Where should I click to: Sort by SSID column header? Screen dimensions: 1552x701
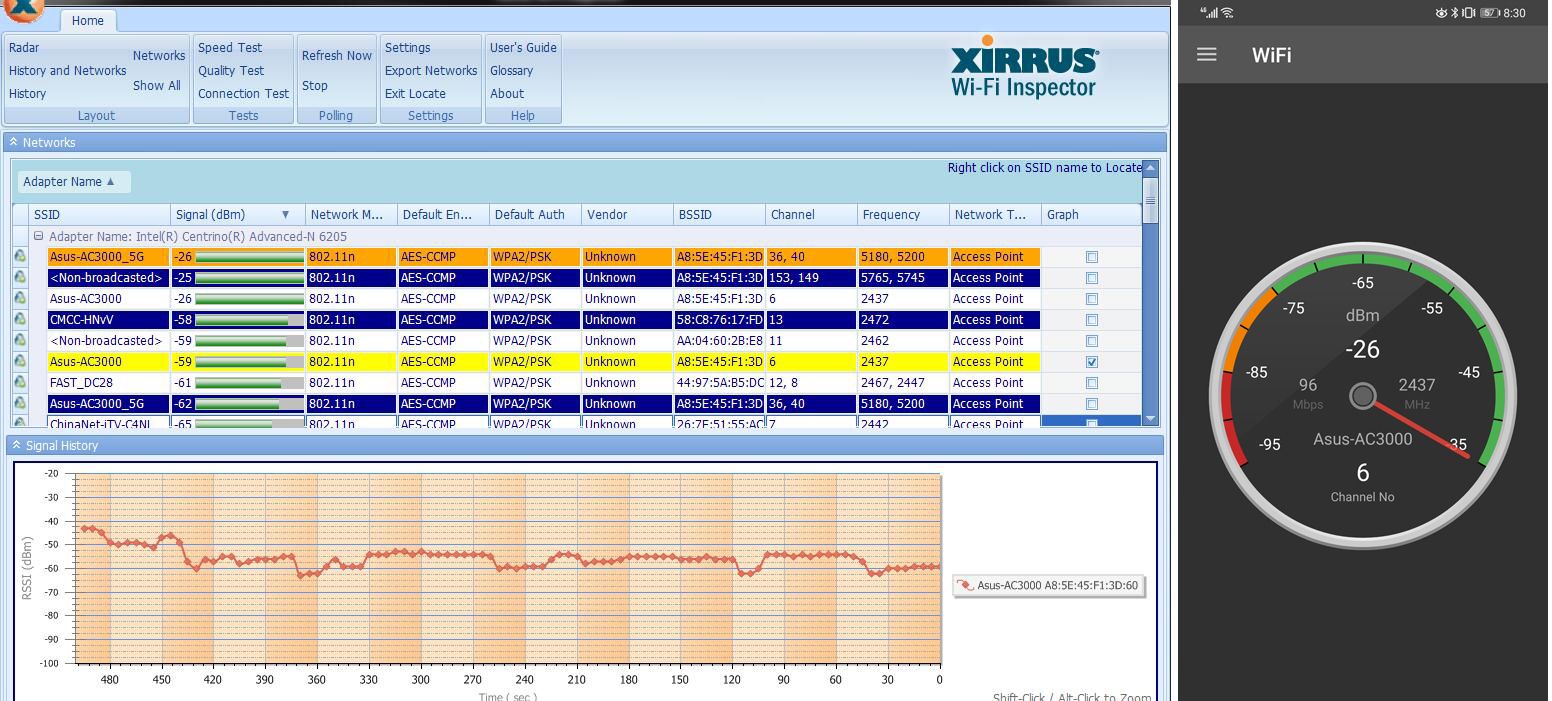click(x=100, y=215)
